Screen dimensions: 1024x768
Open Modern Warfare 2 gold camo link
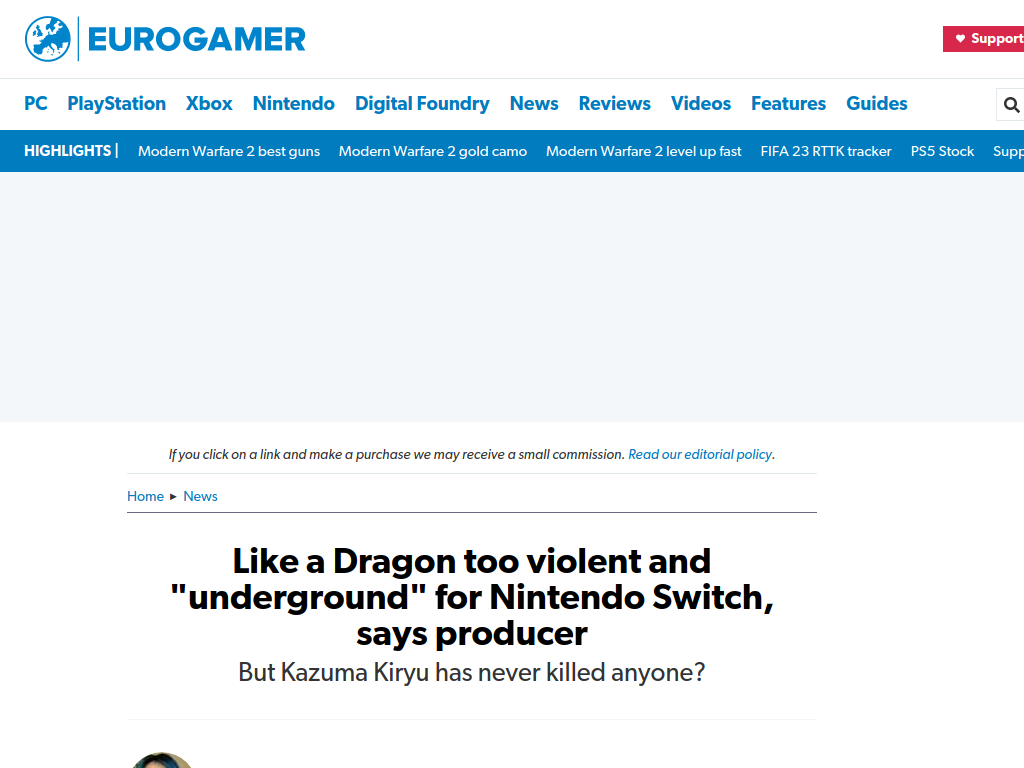tap(433, 152)
